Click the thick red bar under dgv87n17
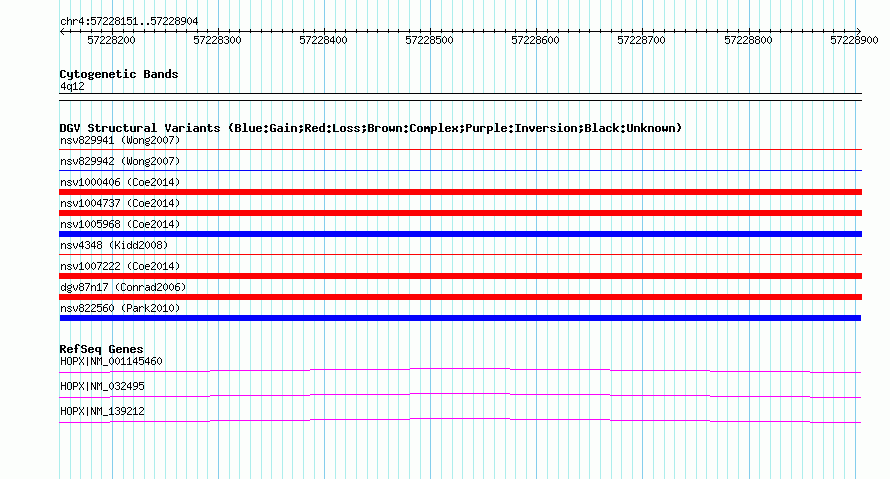Viewport: 890px width, 479px height. click(460, 297)
